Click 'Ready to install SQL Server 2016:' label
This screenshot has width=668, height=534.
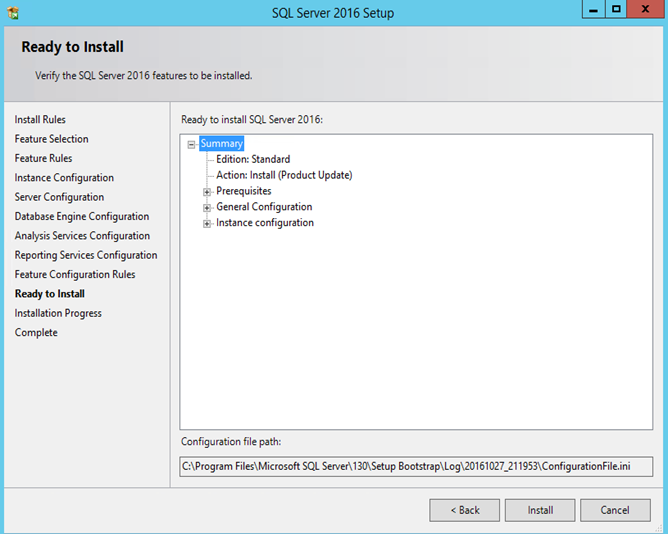tap(252, 120)
